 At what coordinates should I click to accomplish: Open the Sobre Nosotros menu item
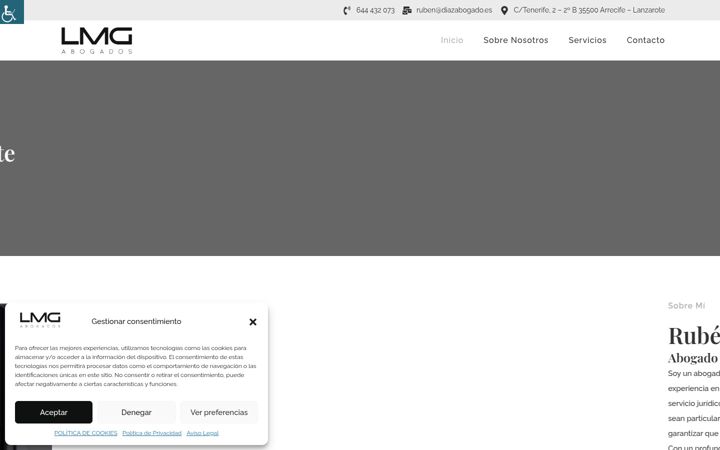point(516,40)
